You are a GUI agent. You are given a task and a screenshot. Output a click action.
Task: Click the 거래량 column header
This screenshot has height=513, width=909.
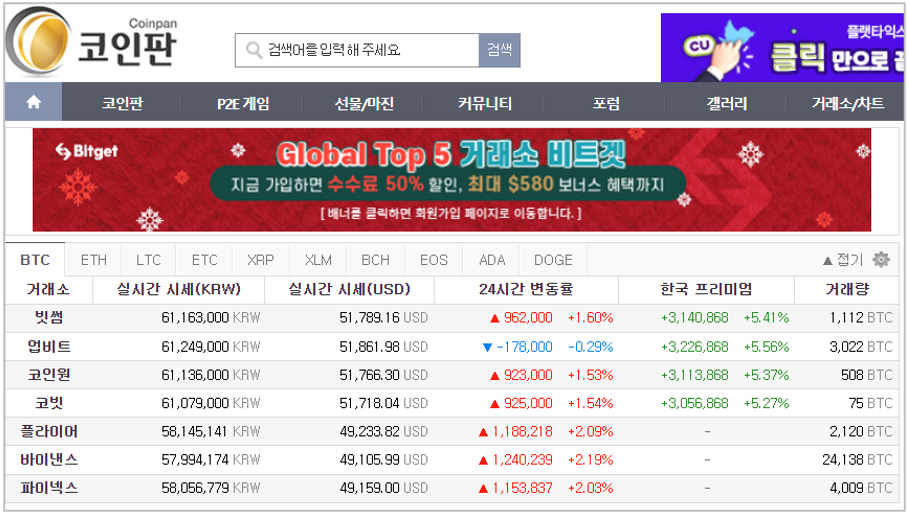tap(848, 289)
